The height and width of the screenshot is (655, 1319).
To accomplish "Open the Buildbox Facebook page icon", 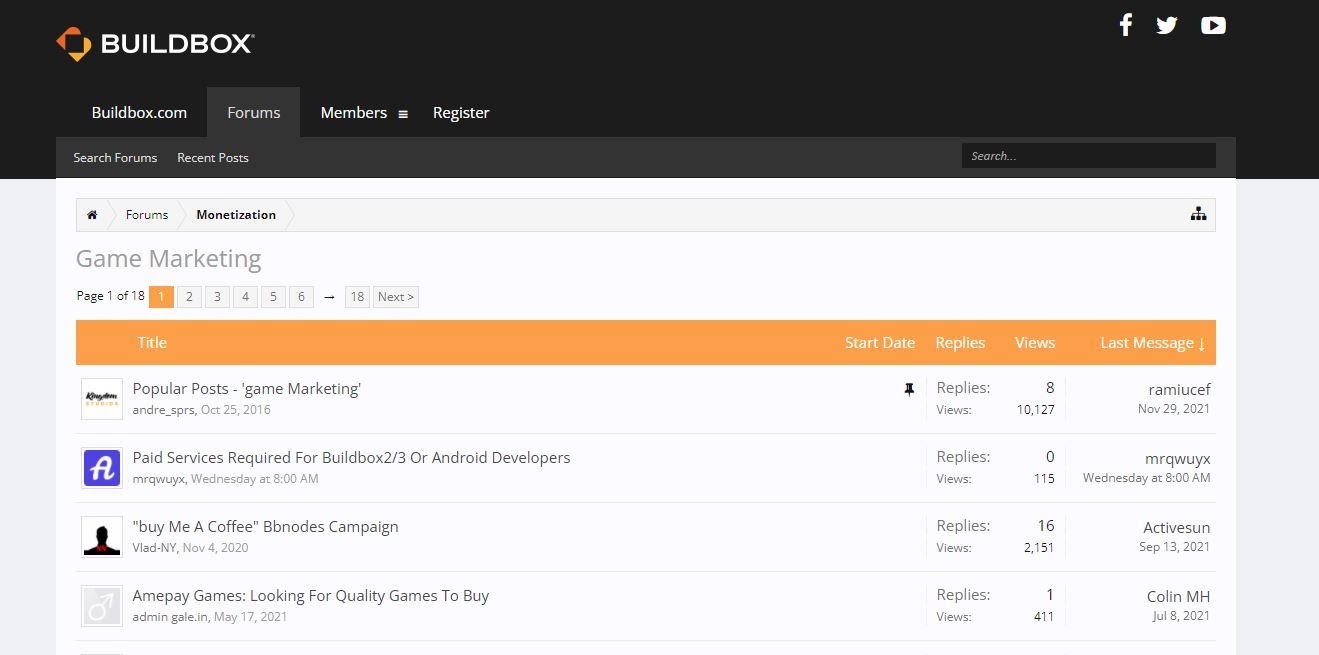I will pos(1125,25).
